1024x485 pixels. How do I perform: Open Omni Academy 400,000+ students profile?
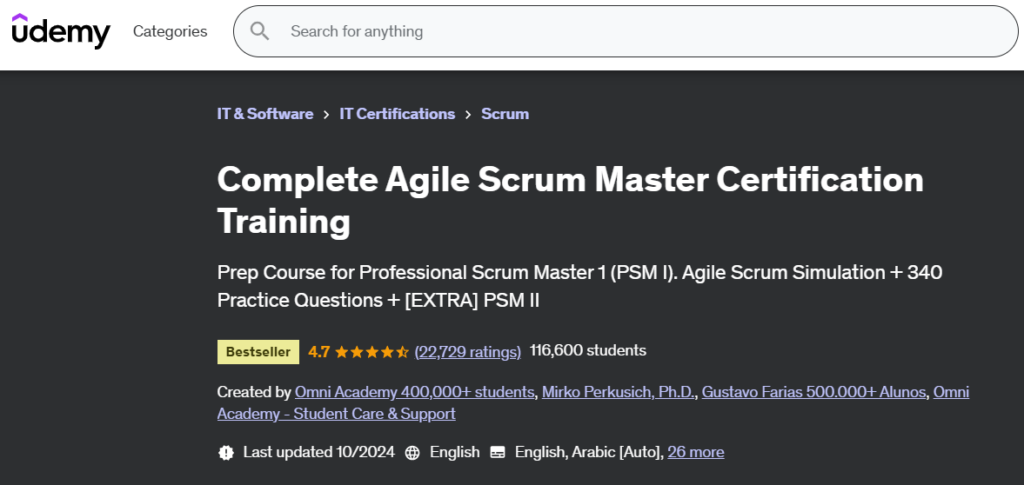pyautogui.click(x=415, y=392)
